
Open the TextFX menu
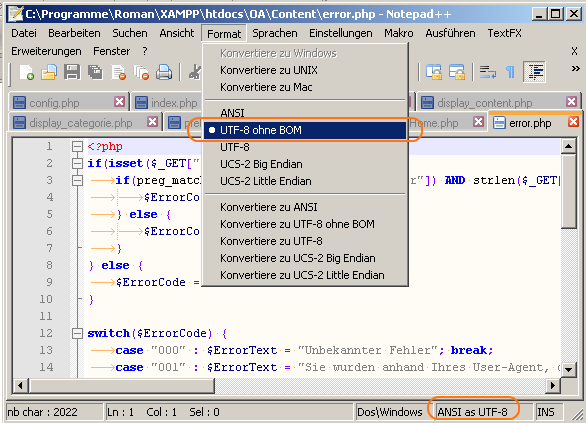tap(504, 33)
